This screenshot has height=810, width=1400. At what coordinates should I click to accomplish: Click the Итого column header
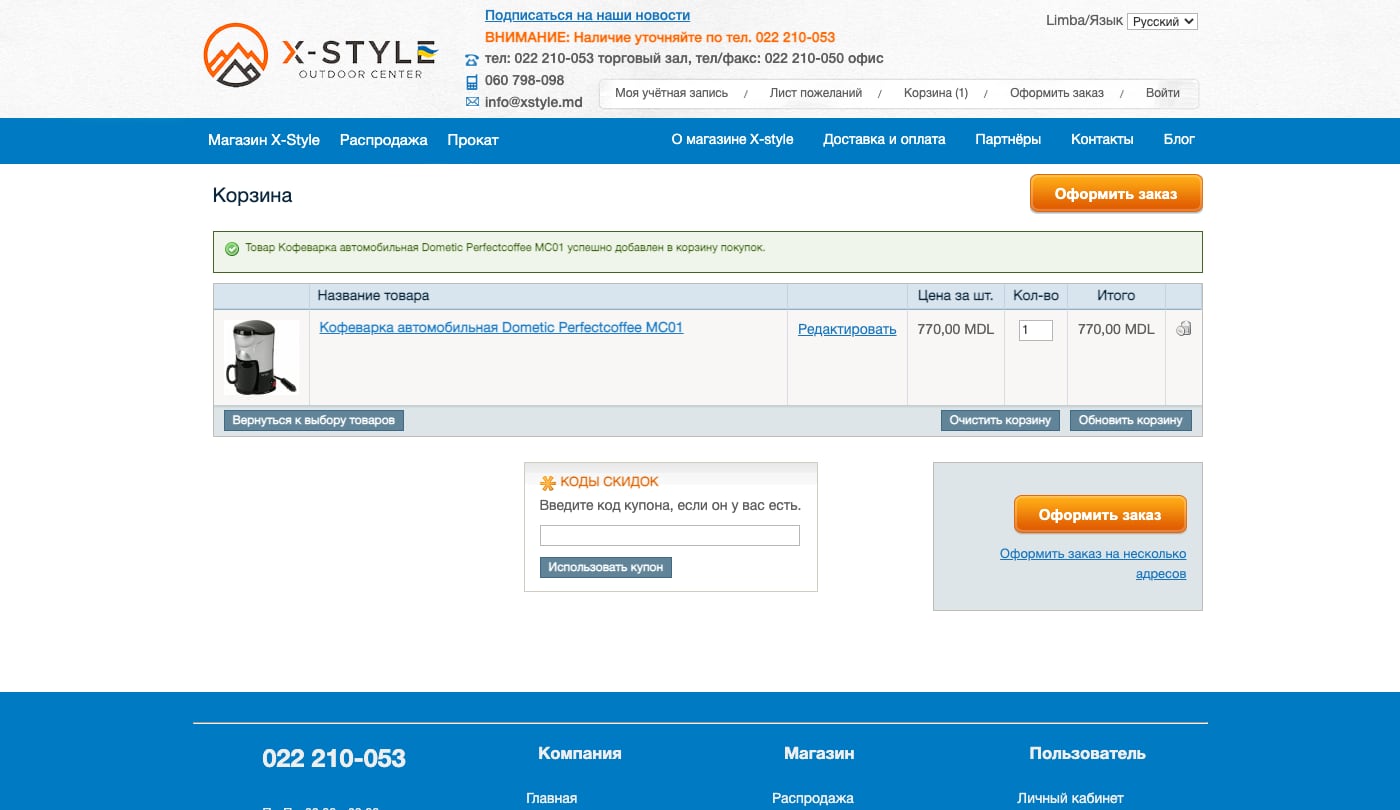click(x=1116, y=296)
